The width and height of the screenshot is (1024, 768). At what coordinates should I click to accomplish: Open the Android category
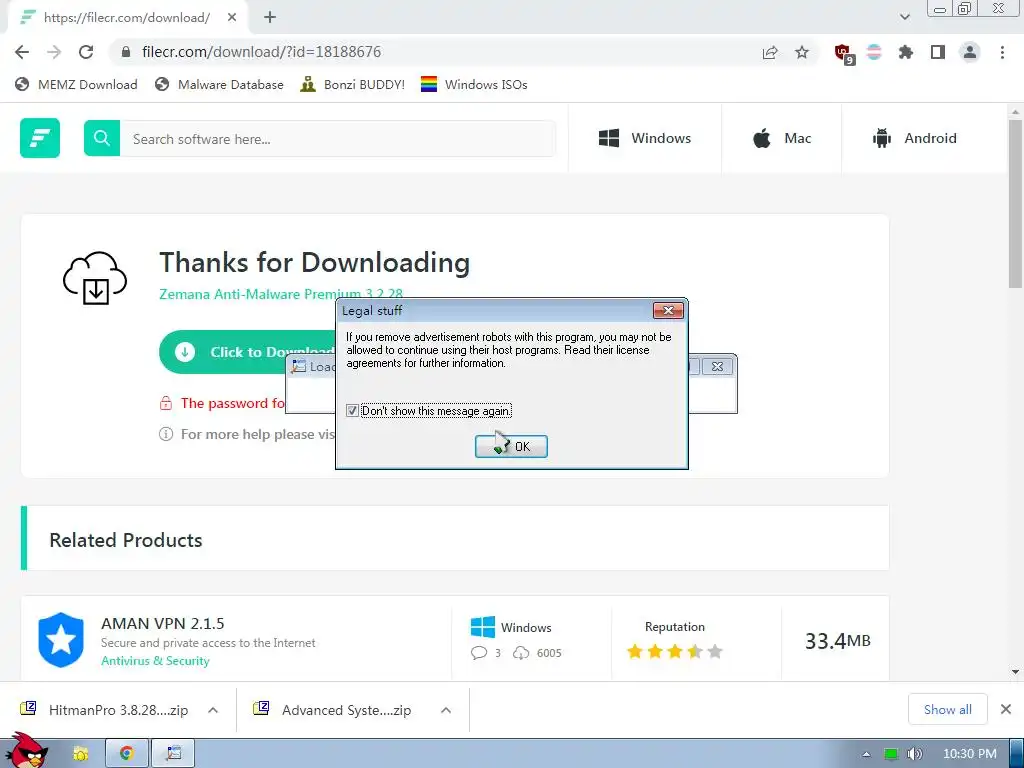click(914, 138)
